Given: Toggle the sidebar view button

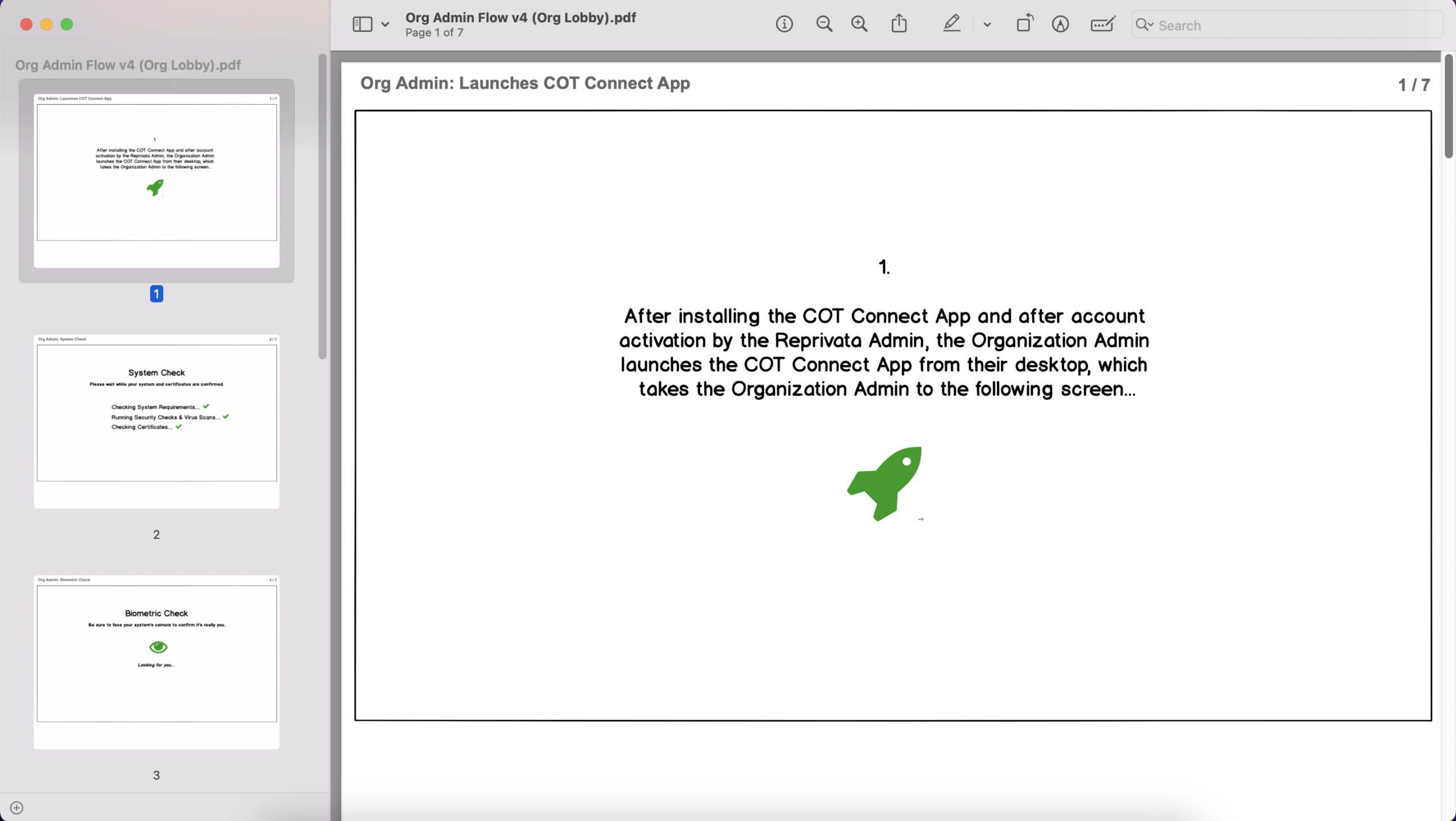Looking at the screenshot, I should (x=362, y=24).
